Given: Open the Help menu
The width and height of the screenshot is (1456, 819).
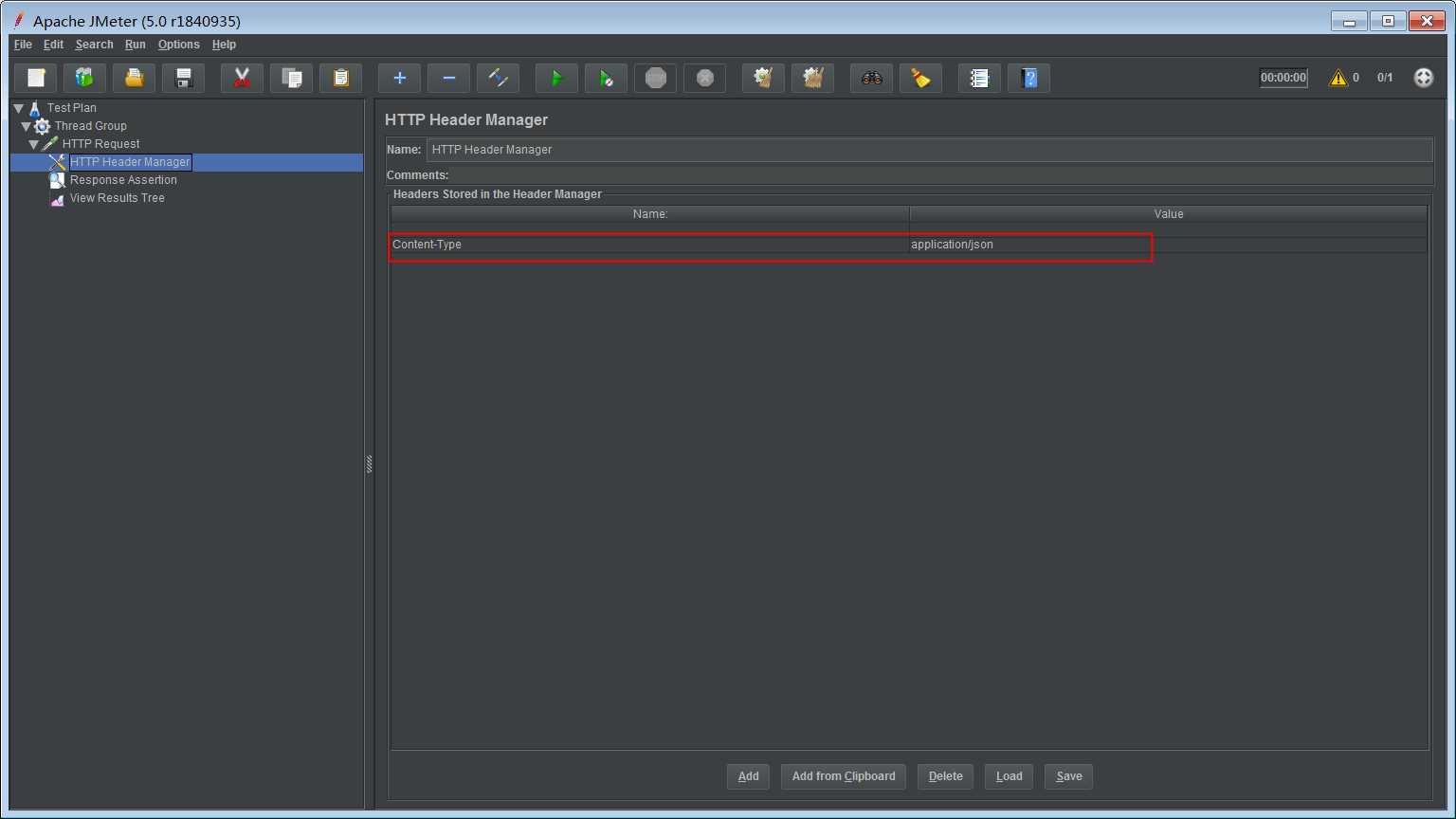Looking at the screenshot, I should pos(224,45).
